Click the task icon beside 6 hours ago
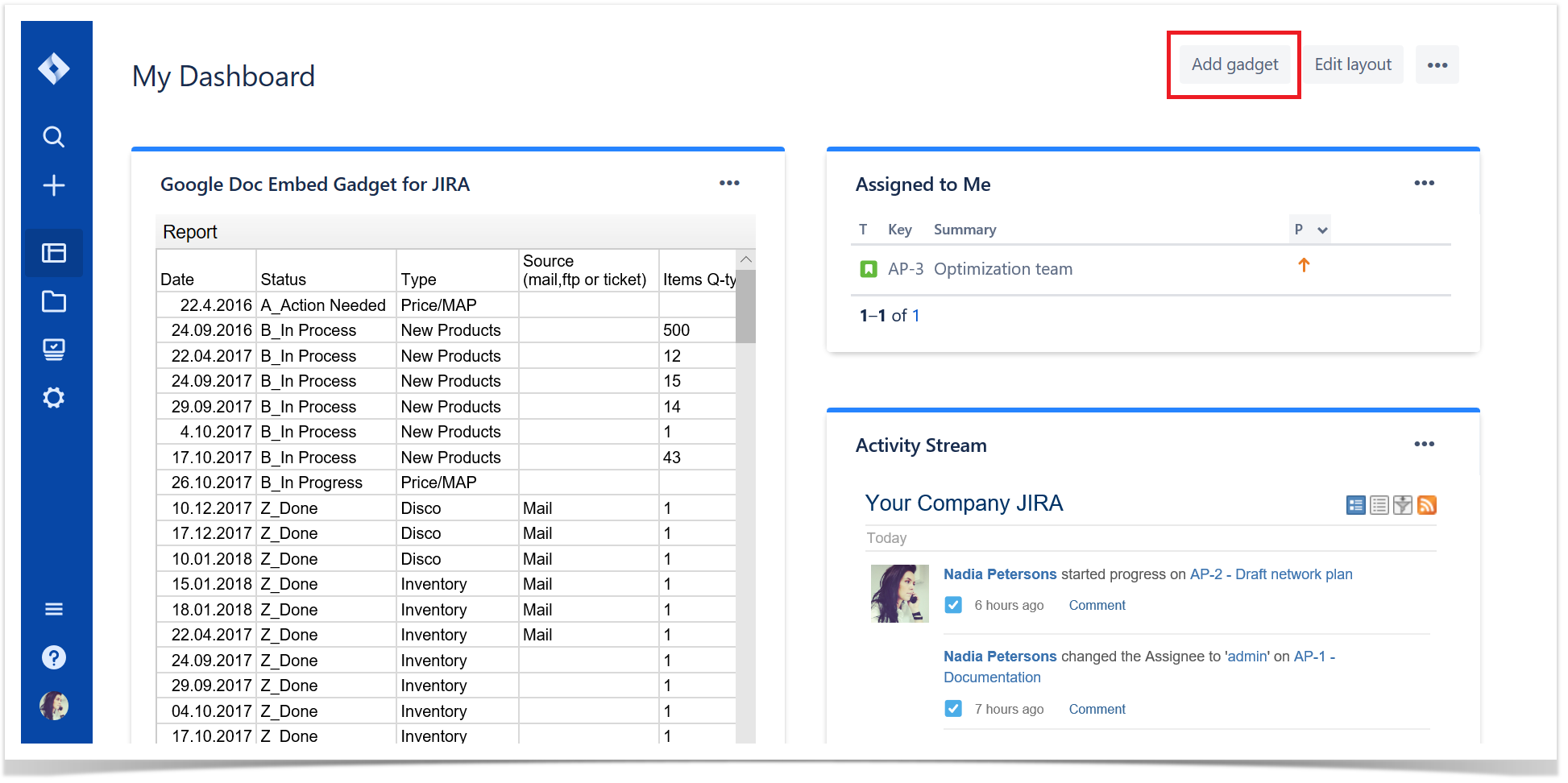The image size is (1568, 783). (953, 605)
